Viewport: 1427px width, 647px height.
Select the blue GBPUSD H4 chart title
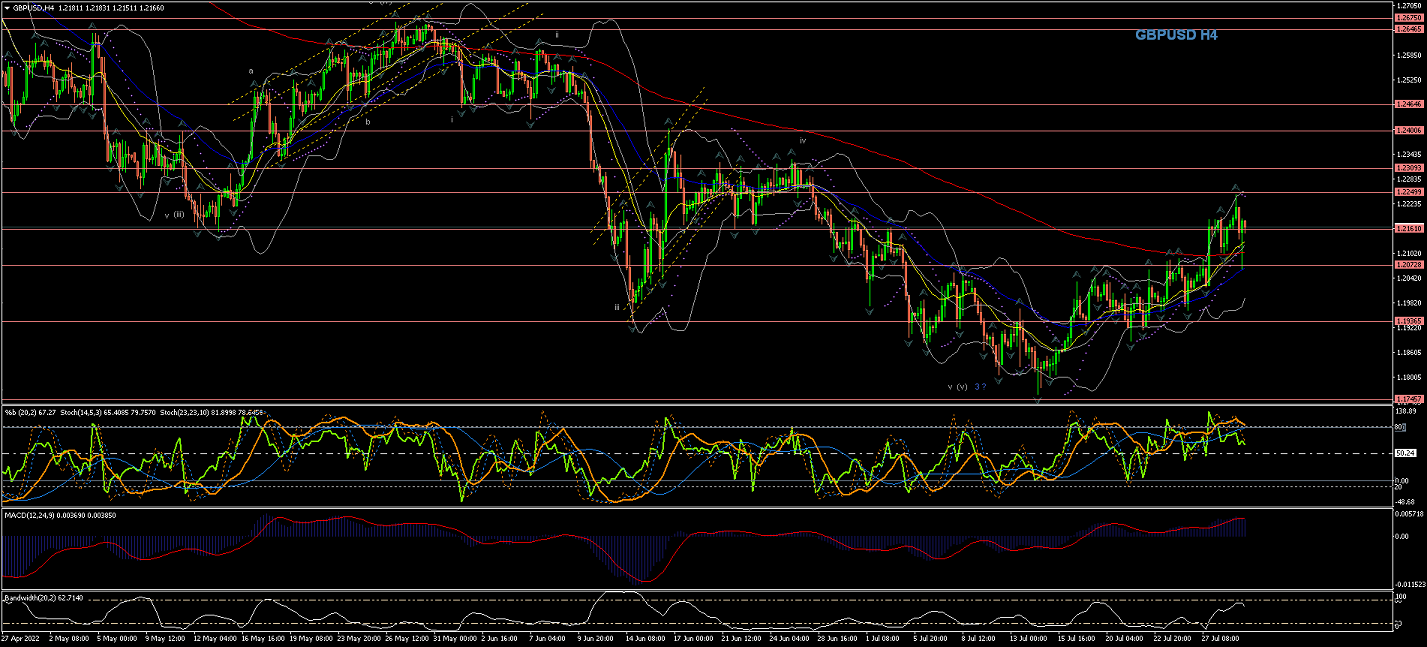1175,35
